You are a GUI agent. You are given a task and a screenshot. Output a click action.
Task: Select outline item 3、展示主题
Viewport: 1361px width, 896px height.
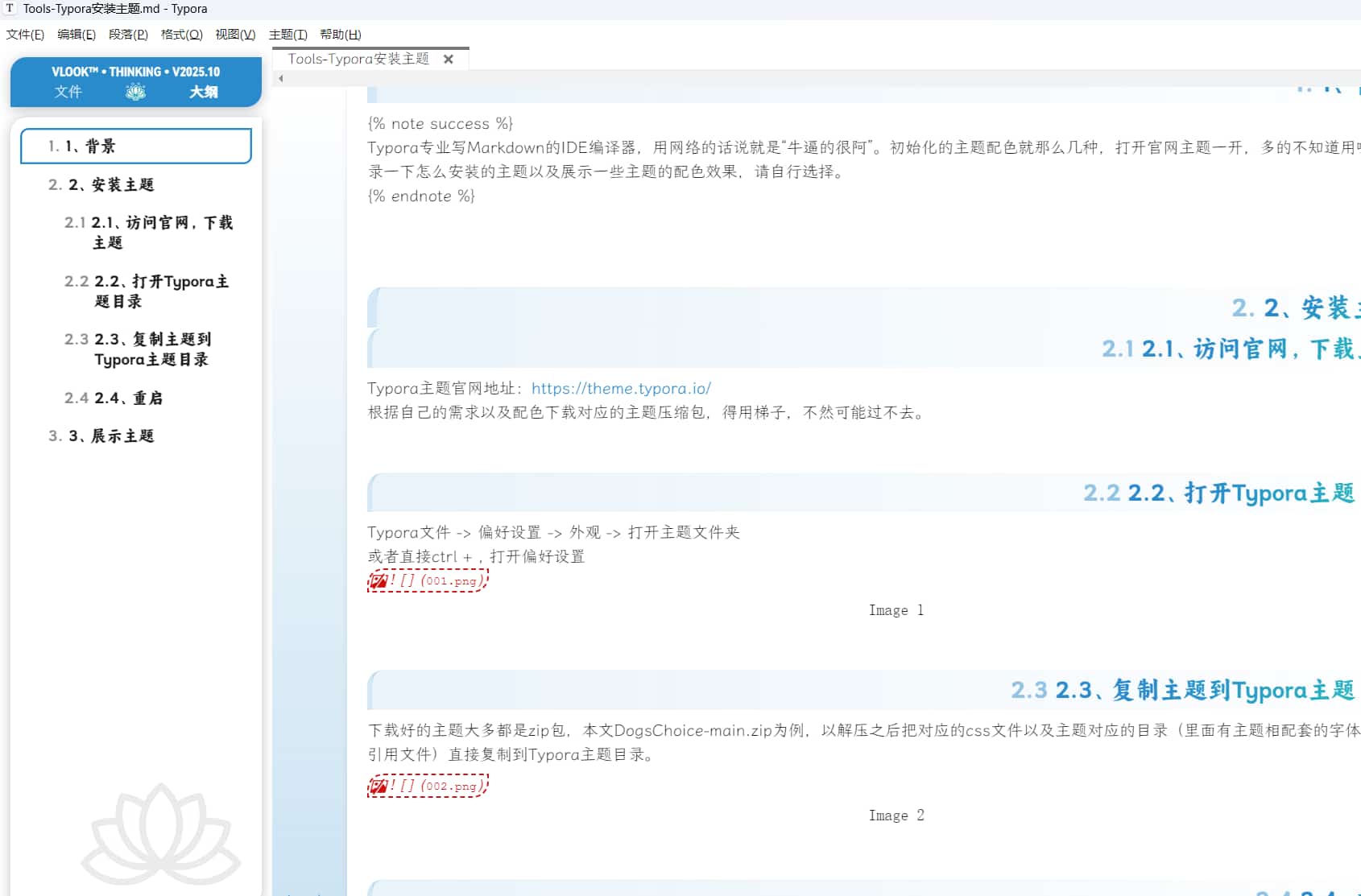click(110, 436)
